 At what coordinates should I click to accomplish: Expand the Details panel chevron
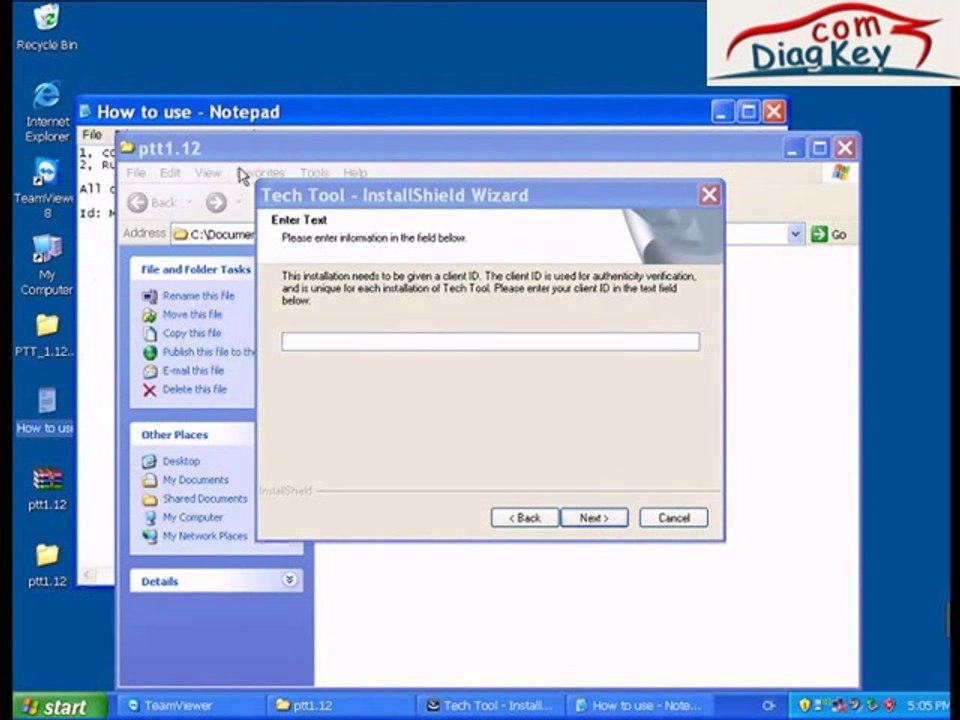(x=290, y=579)
